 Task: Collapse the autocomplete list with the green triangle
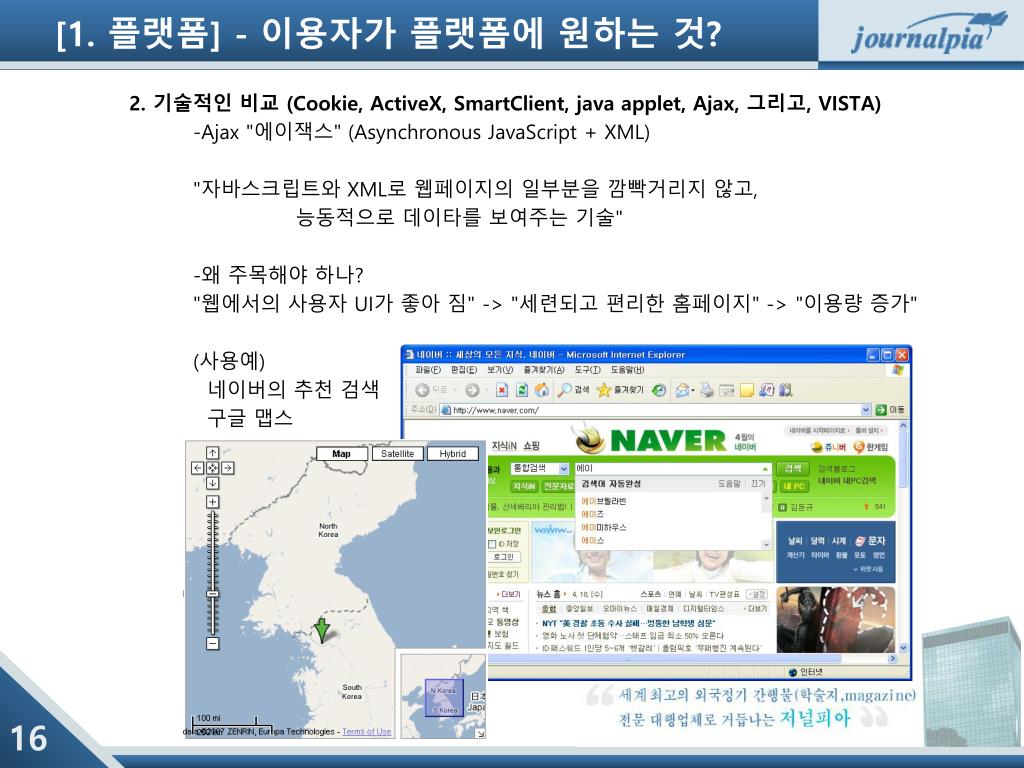pyautogui.click(x=764, y=468)
